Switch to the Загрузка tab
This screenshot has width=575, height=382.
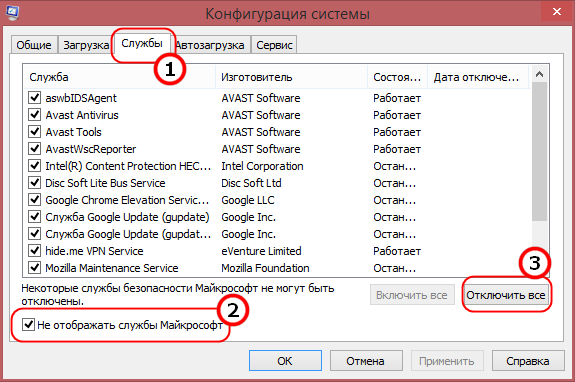pyautogui.click(x=86, y=45)
